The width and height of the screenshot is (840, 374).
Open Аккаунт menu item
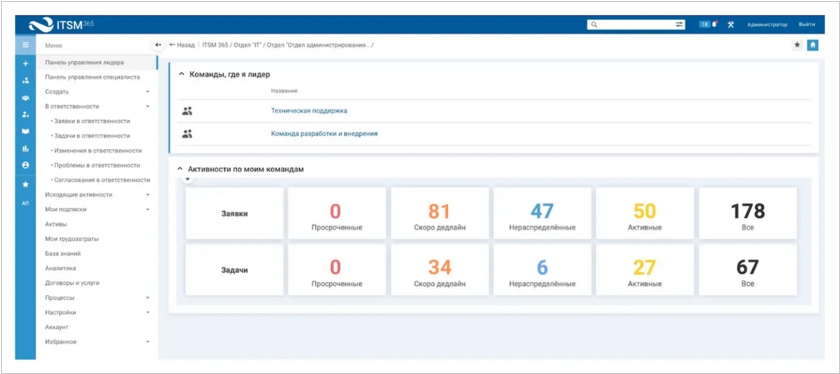pyautogui.click(x=57, y=326)
